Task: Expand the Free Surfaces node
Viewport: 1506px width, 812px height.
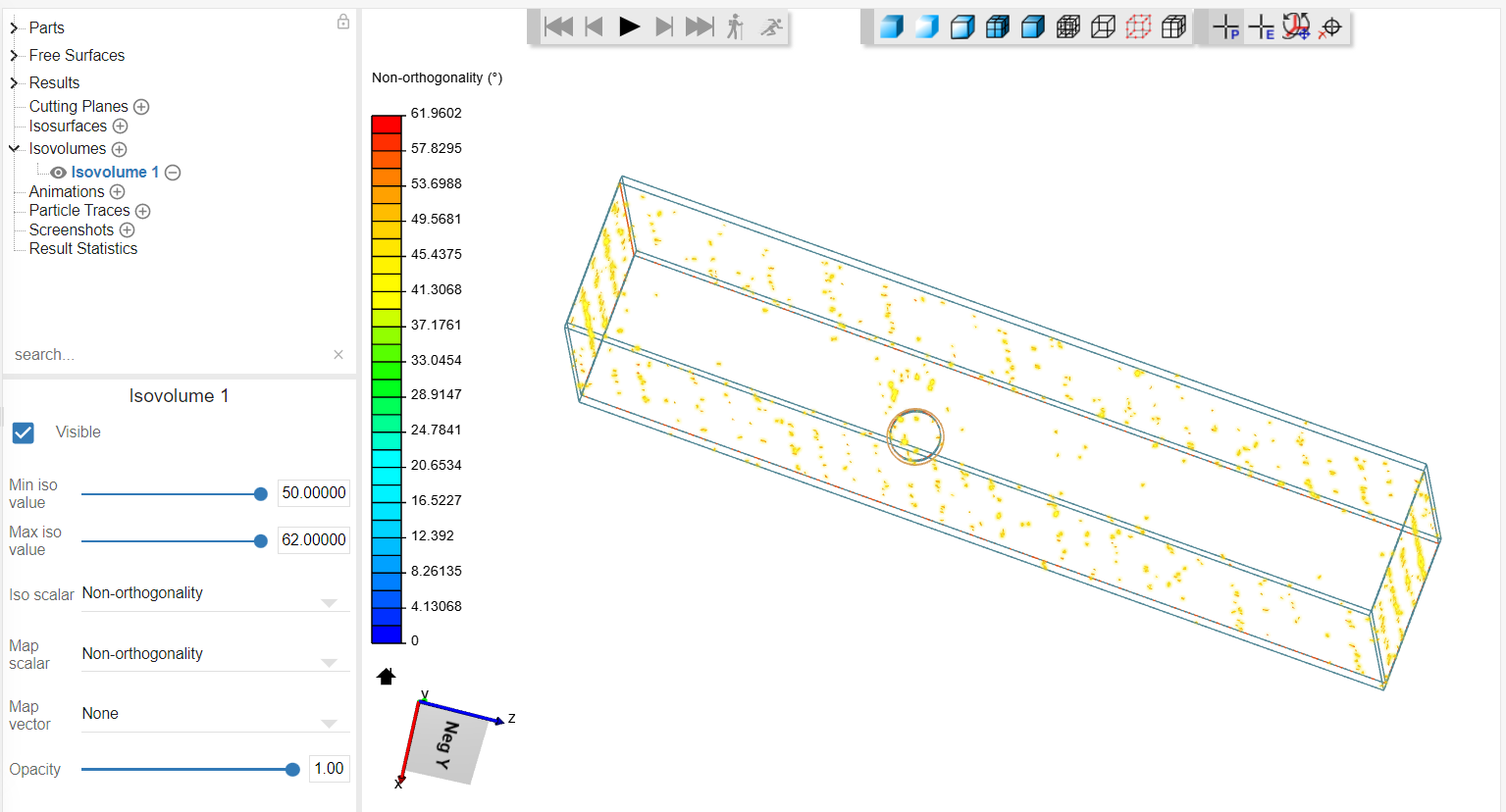Action: tap(14, 56)
